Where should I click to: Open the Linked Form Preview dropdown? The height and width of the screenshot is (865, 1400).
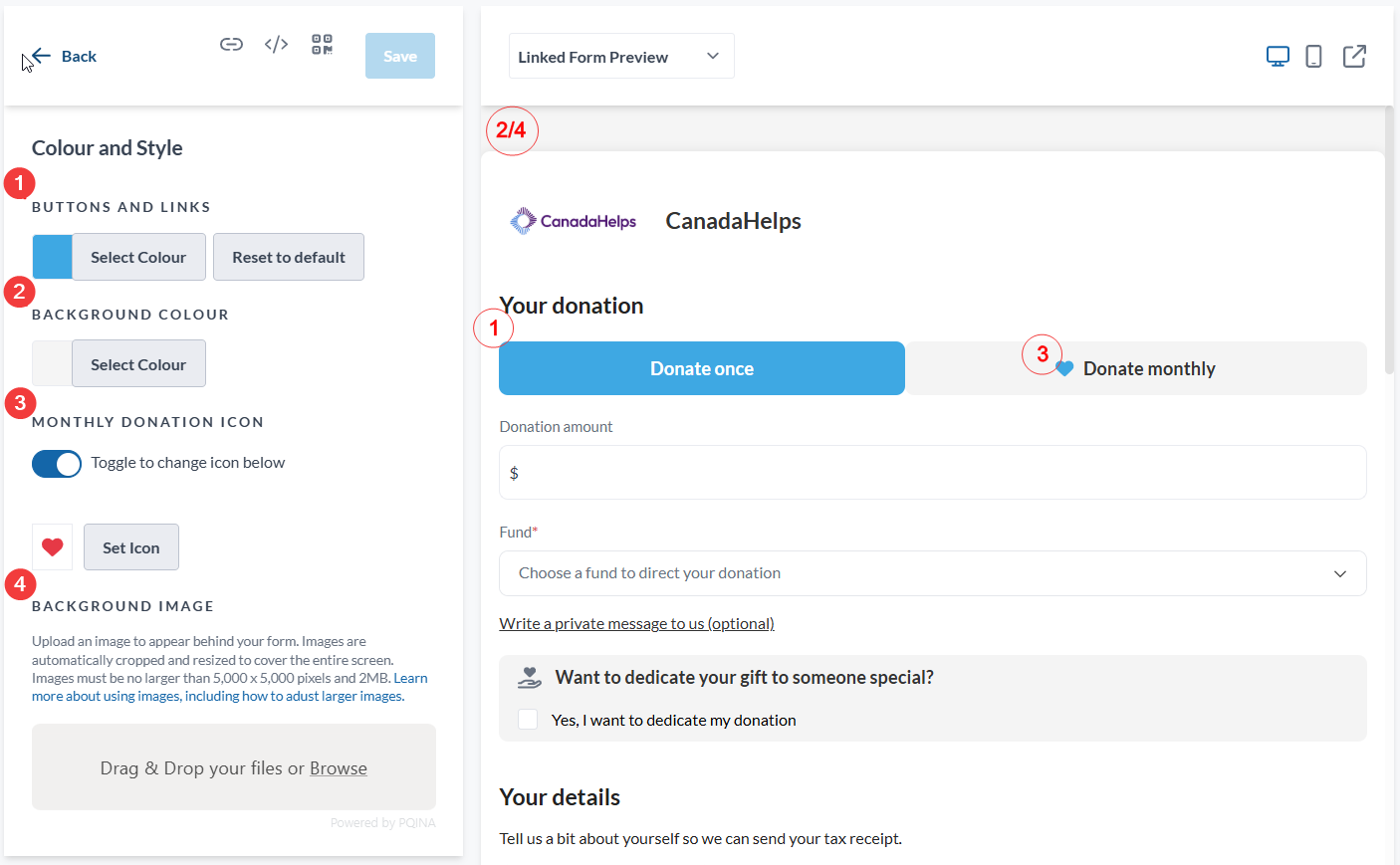(x=621, y=56)
